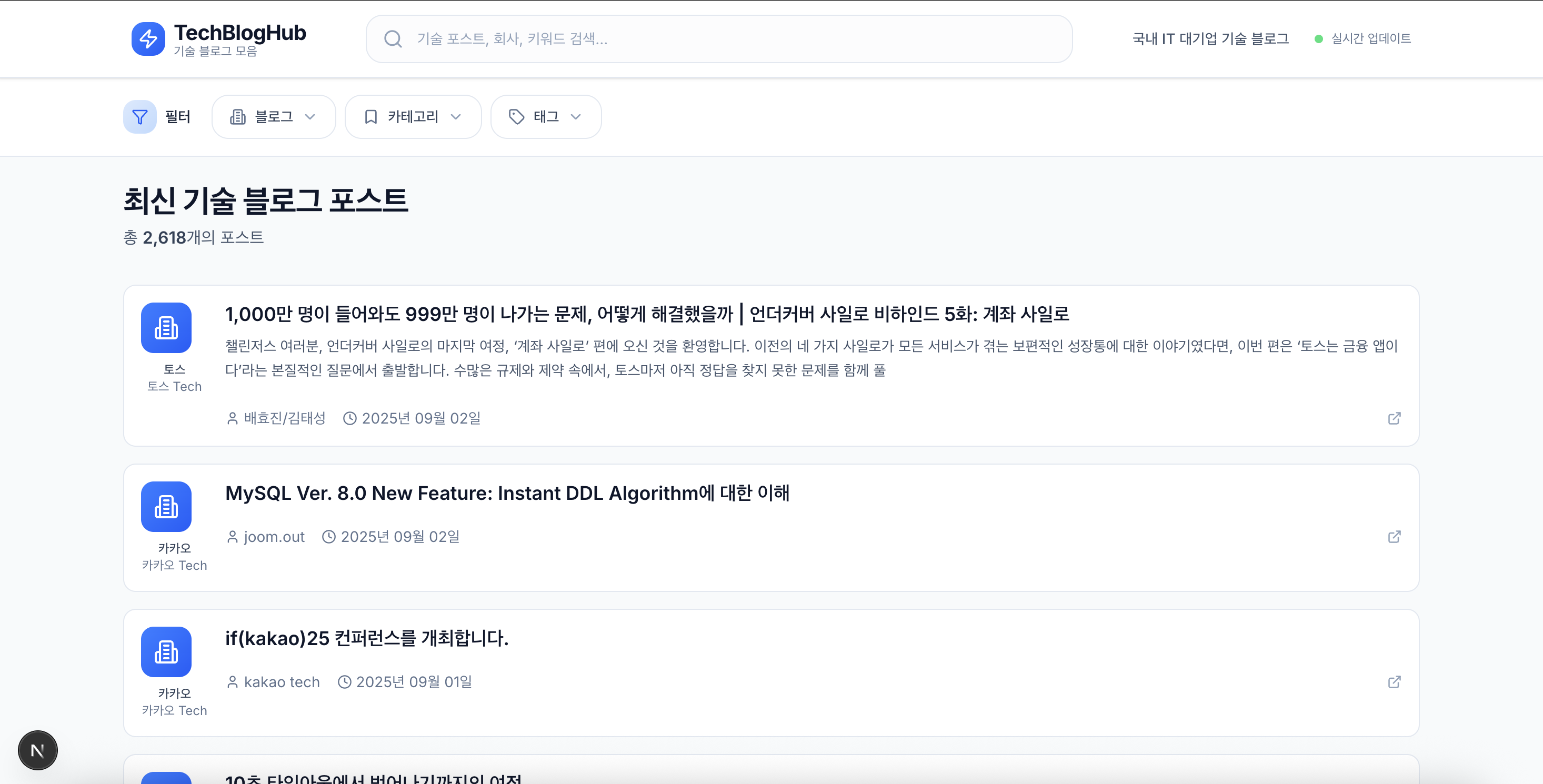
Task: Click the 최신 기술 블로그 포스트 heading
Action: coord(265,200)
